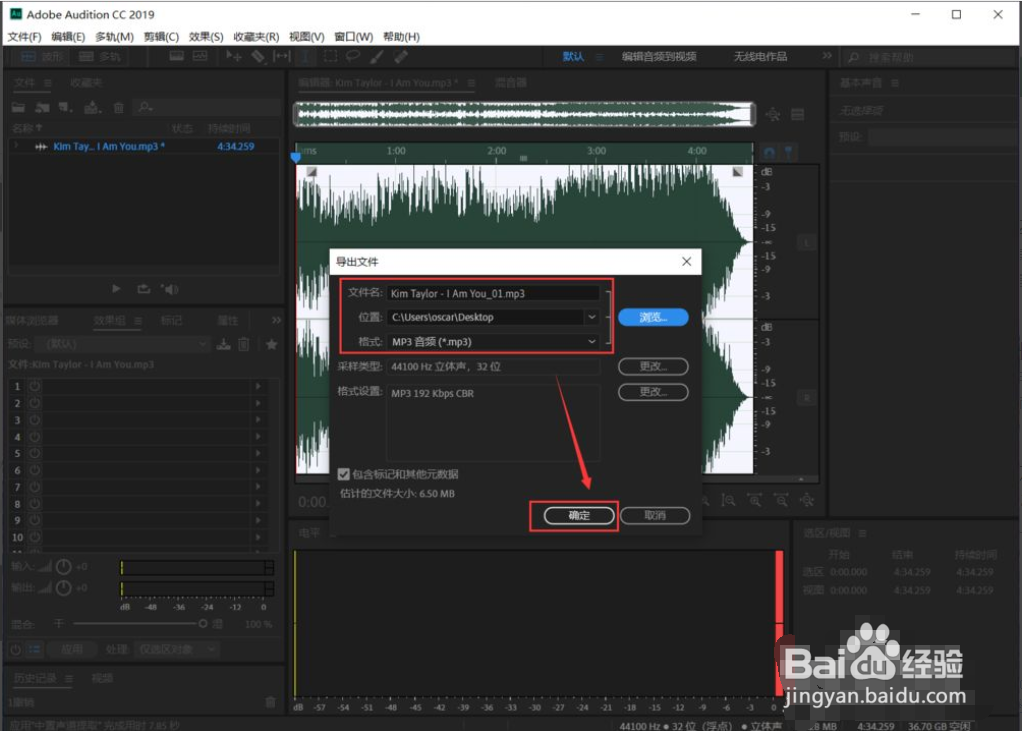Screen dimensions: 1022x731
Task: Select the Marquee Selection tool
Action: click(x=330, y=57)
